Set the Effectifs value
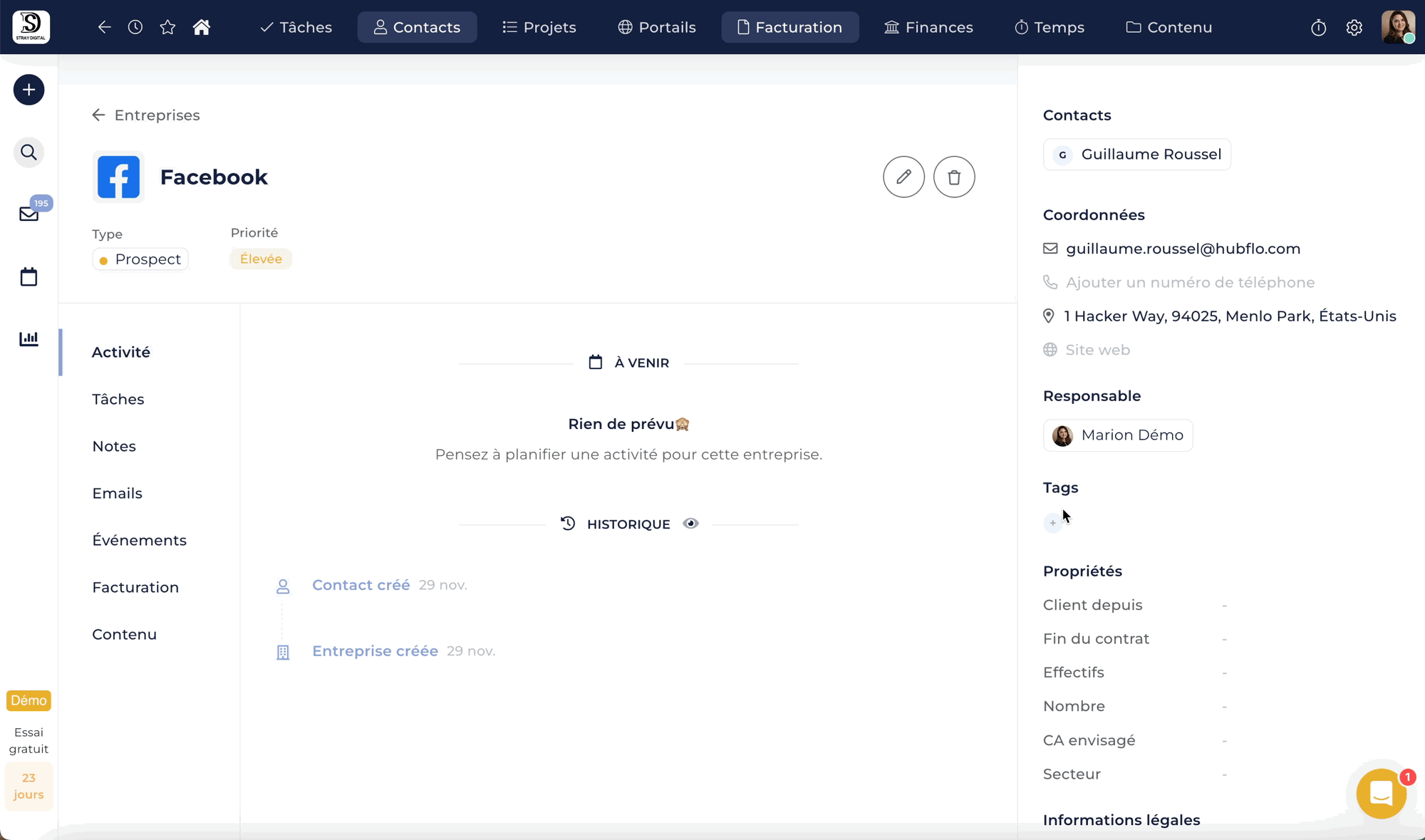Viewport: 1425px width, 840px height. point(1224,673)
